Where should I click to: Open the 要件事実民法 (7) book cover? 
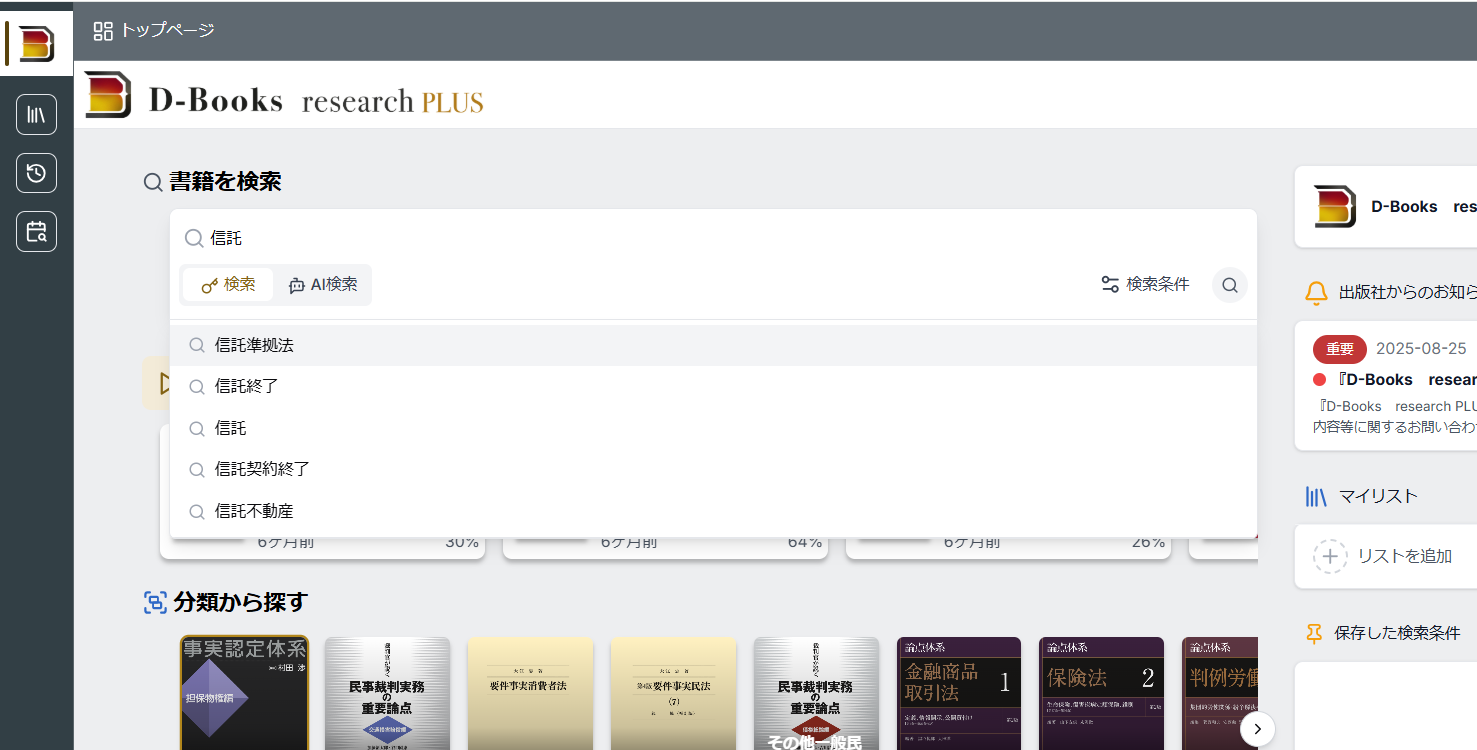pos(673,693)
